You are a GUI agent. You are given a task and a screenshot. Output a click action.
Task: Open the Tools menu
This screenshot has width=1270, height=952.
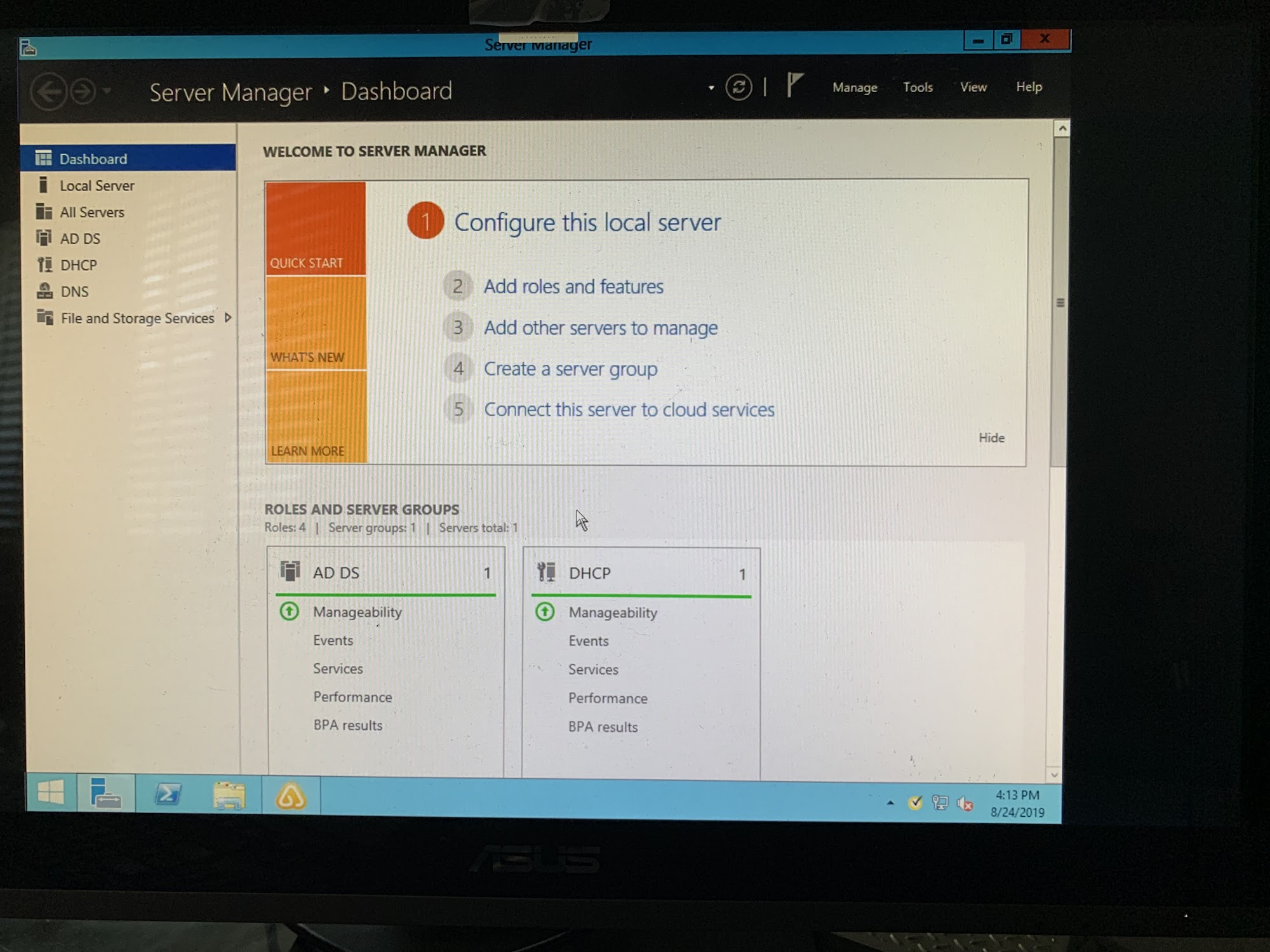(918, 87)
